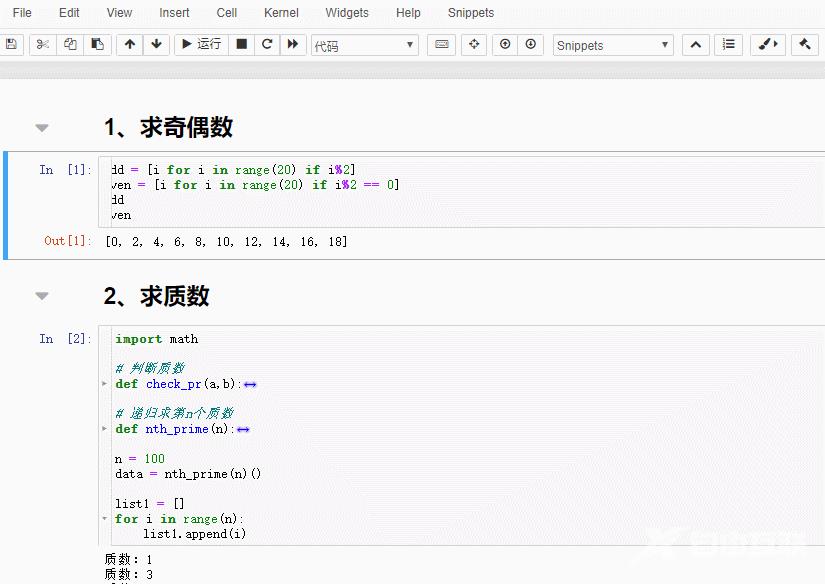Open the Widgets menu
This screenshot has height=584, width=825.
coord(347,13)
